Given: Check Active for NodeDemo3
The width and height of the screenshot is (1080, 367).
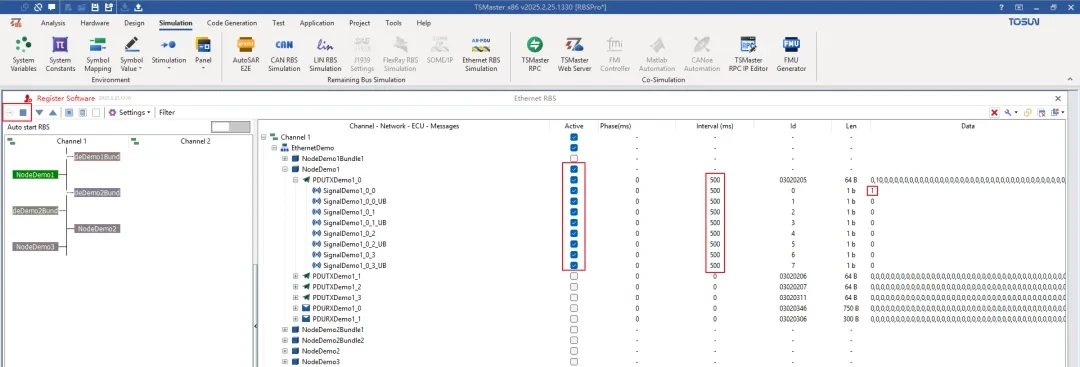Looking at the screenshot, I should tap(574, 361).
